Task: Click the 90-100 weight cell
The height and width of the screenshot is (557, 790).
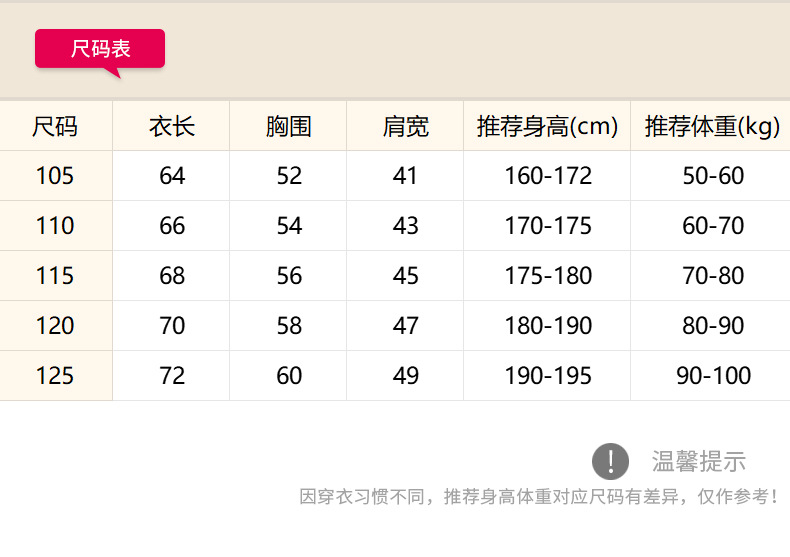Action: (x=713, y=376)
